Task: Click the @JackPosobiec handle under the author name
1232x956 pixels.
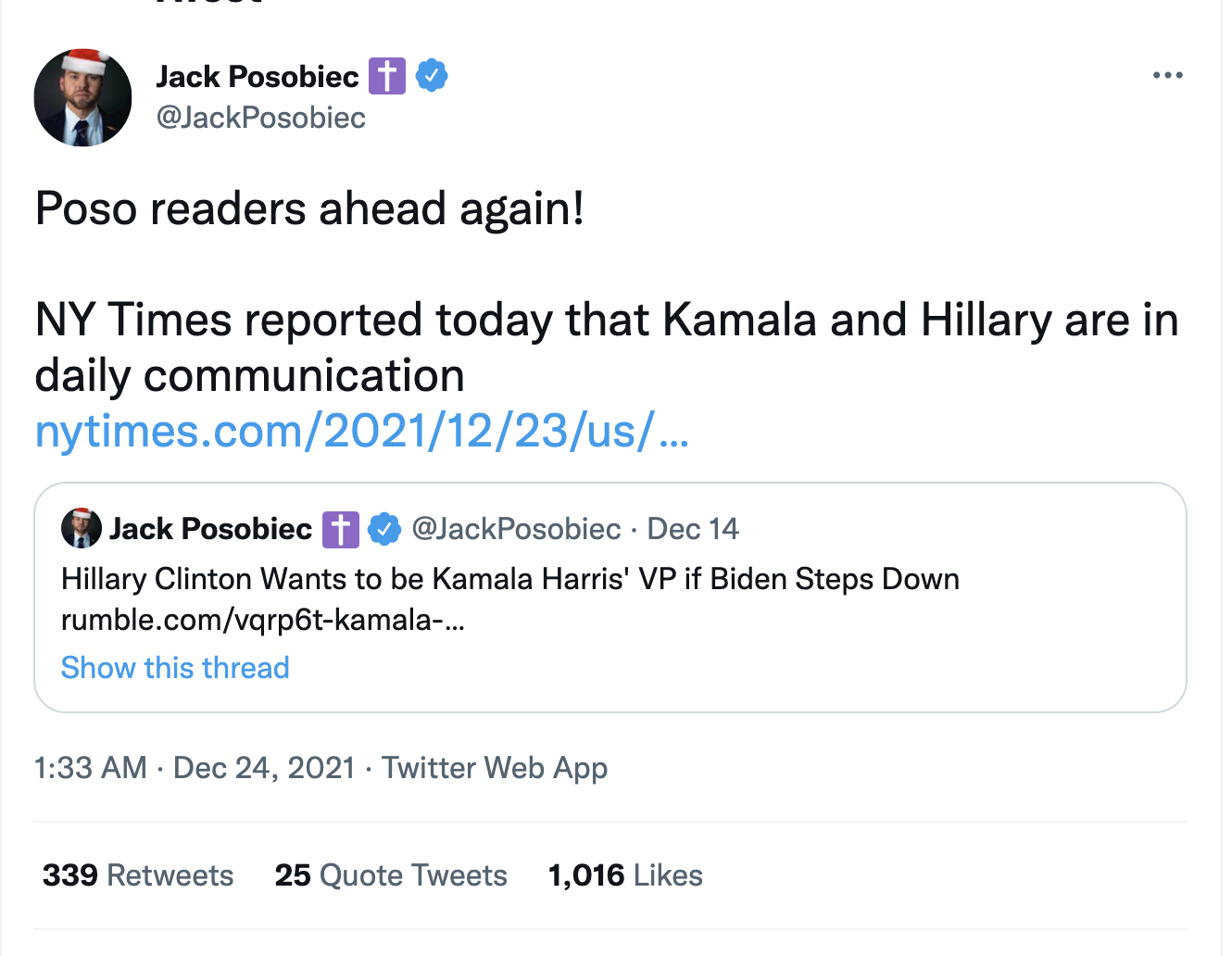Action: (260, 118)
